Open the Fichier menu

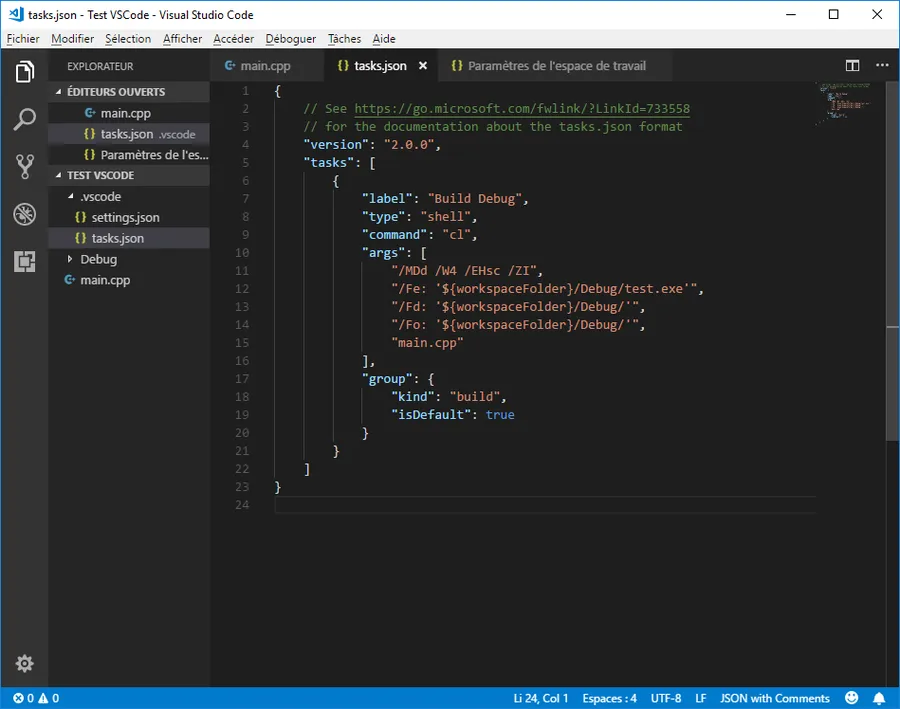coord(23,38)
